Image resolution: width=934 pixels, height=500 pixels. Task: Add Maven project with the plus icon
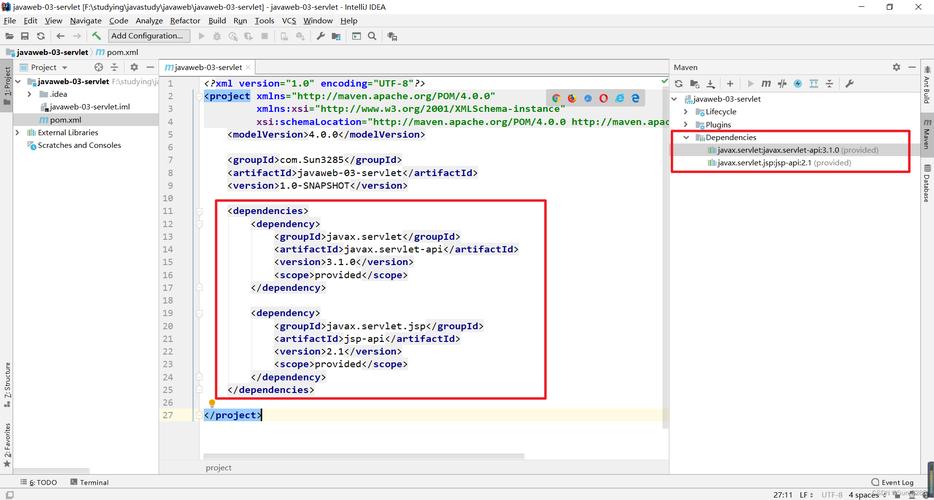(730, 83)
